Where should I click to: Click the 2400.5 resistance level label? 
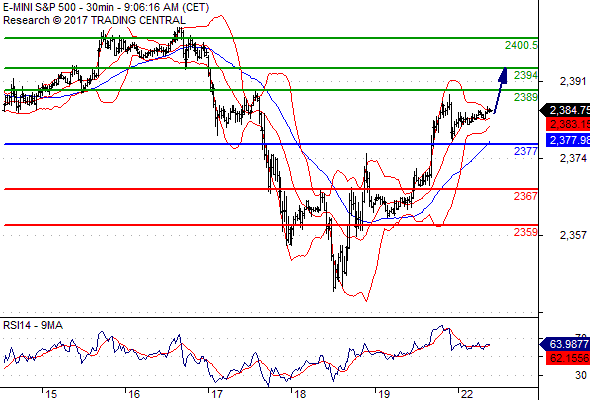pyautogui.click(x=522, y=46)
